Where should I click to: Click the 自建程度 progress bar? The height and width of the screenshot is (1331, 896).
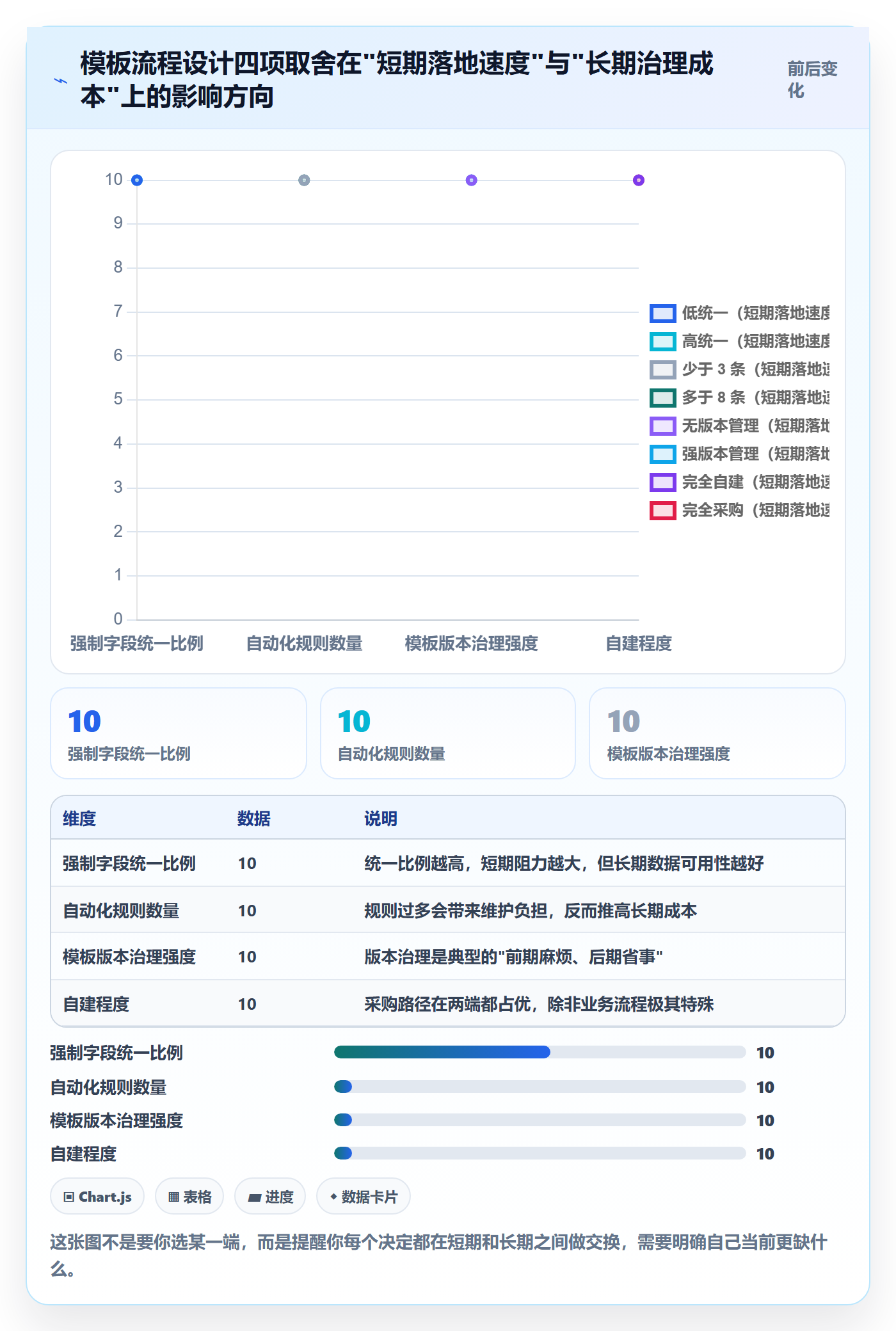(540, 1153)
